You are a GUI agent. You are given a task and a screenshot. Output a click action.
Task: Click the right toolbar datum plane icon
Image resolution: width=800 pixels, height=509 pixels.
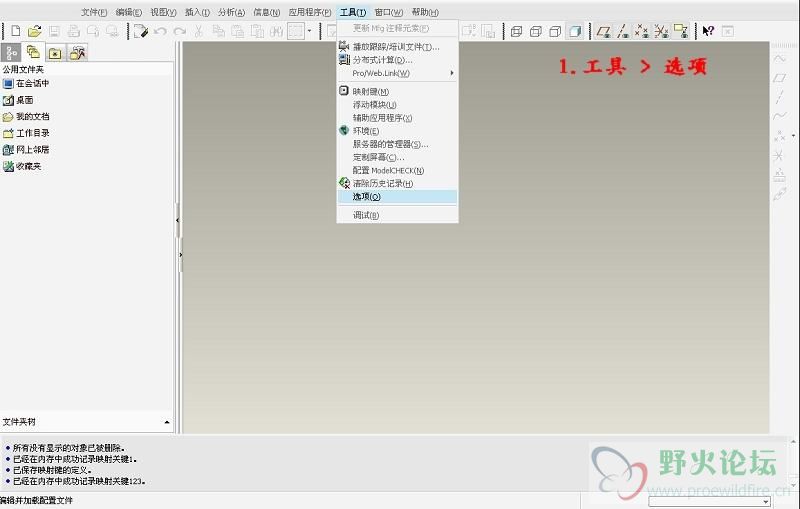(x=779, y=78)
